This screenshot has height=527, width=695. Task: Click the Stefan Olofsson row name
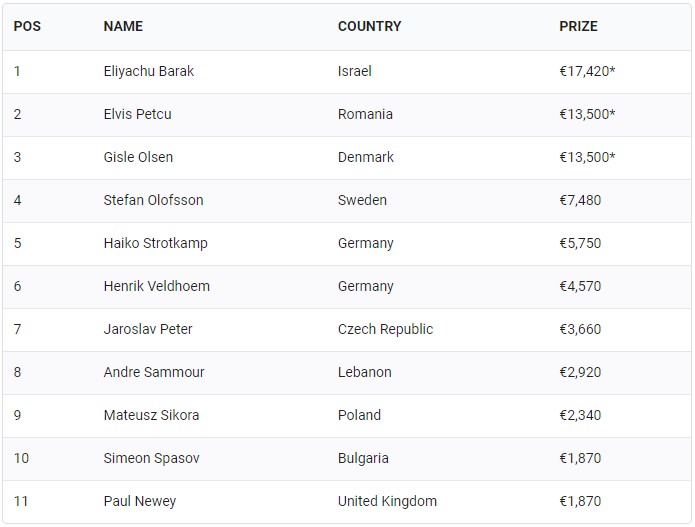pos(153,200)
